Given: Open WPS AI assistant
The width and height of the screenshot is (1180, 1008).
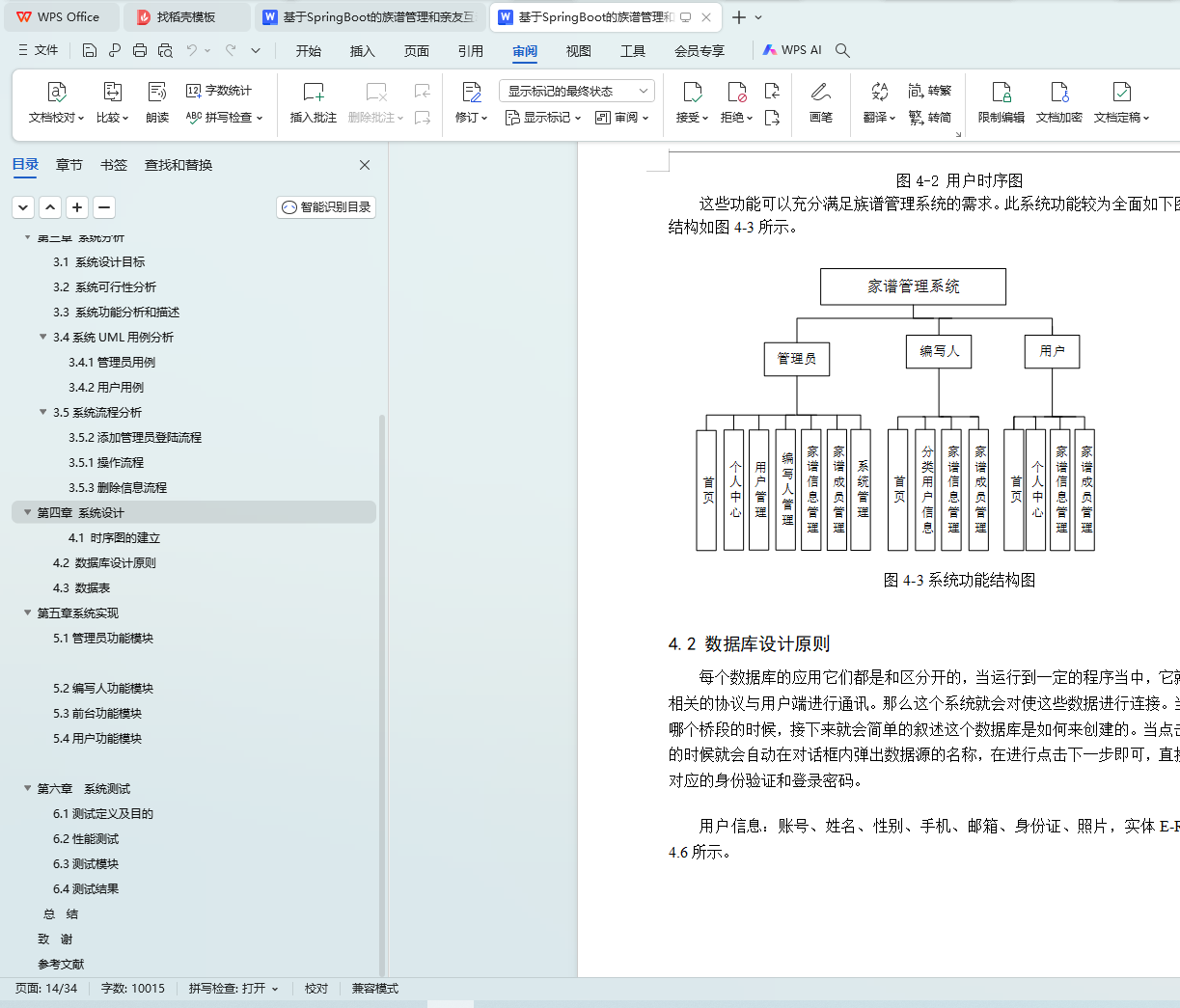Looking at the screenshot, I should pyautogui.click(x=792, y=50).
